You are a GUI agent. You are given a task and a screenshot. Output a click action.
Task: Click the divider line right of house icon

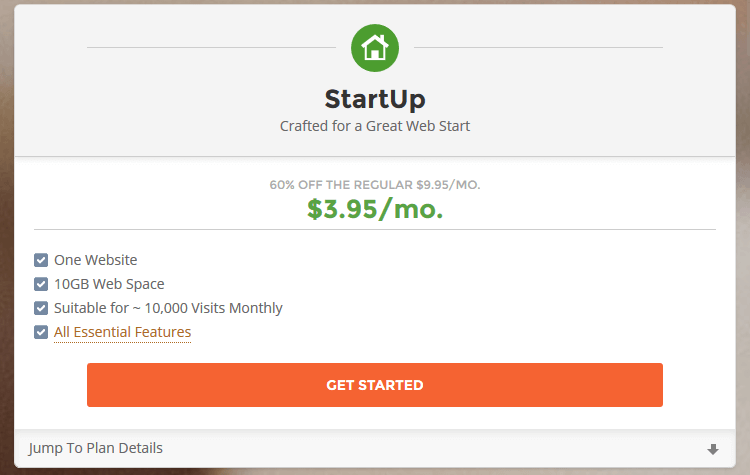(538, 47)
